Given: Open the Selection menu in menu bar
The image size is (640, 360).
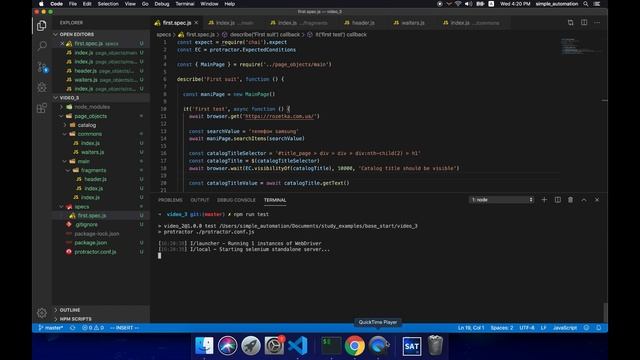Looking at the screenshot, I should coord(108,4).
